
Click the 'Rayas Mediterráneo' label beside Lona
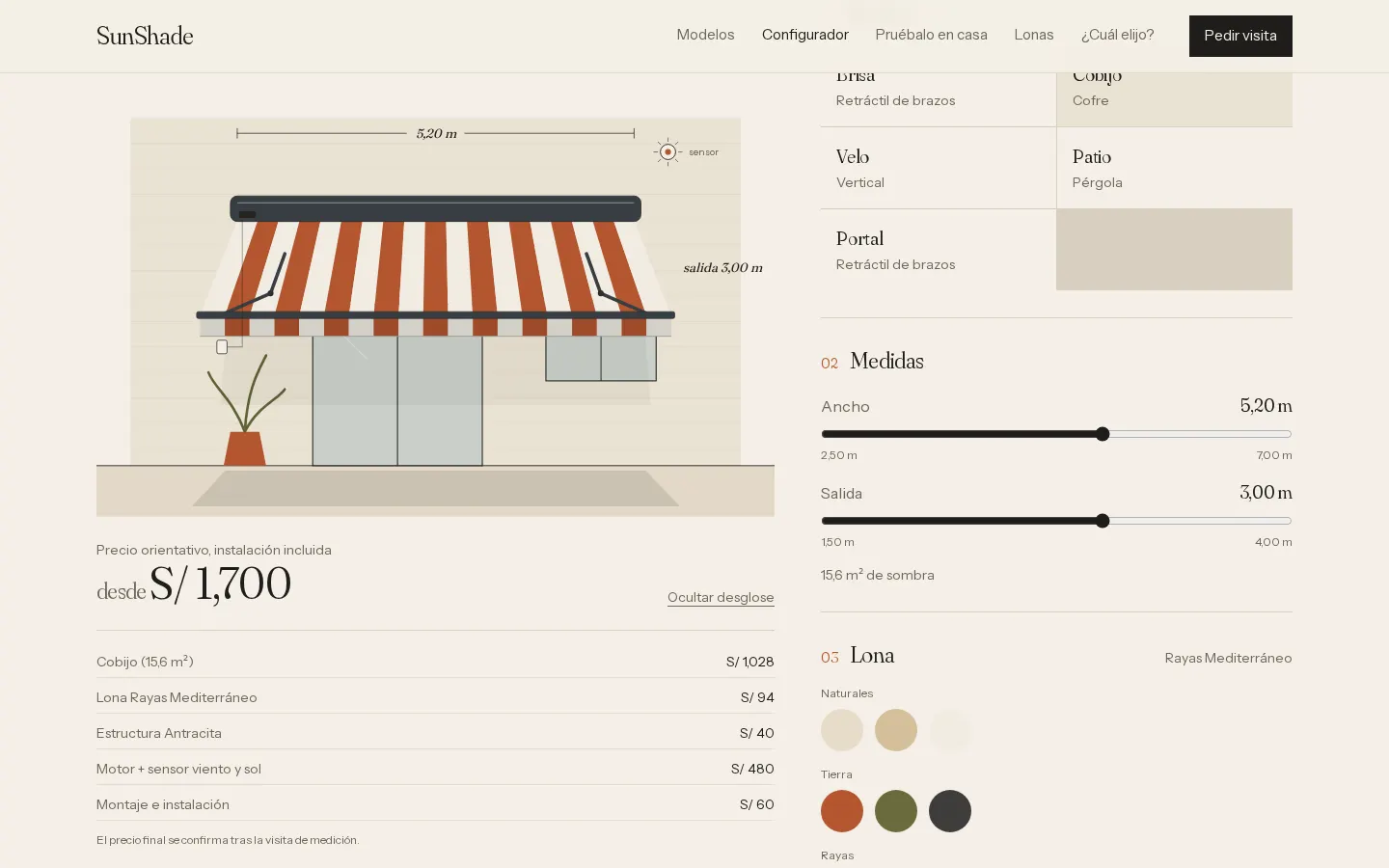pos(1228,658)
